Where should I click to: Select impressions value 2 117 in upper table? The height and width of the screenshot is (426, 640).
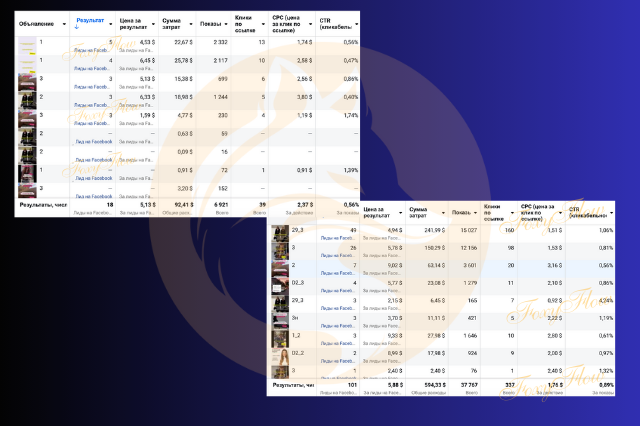coord(220,60)
